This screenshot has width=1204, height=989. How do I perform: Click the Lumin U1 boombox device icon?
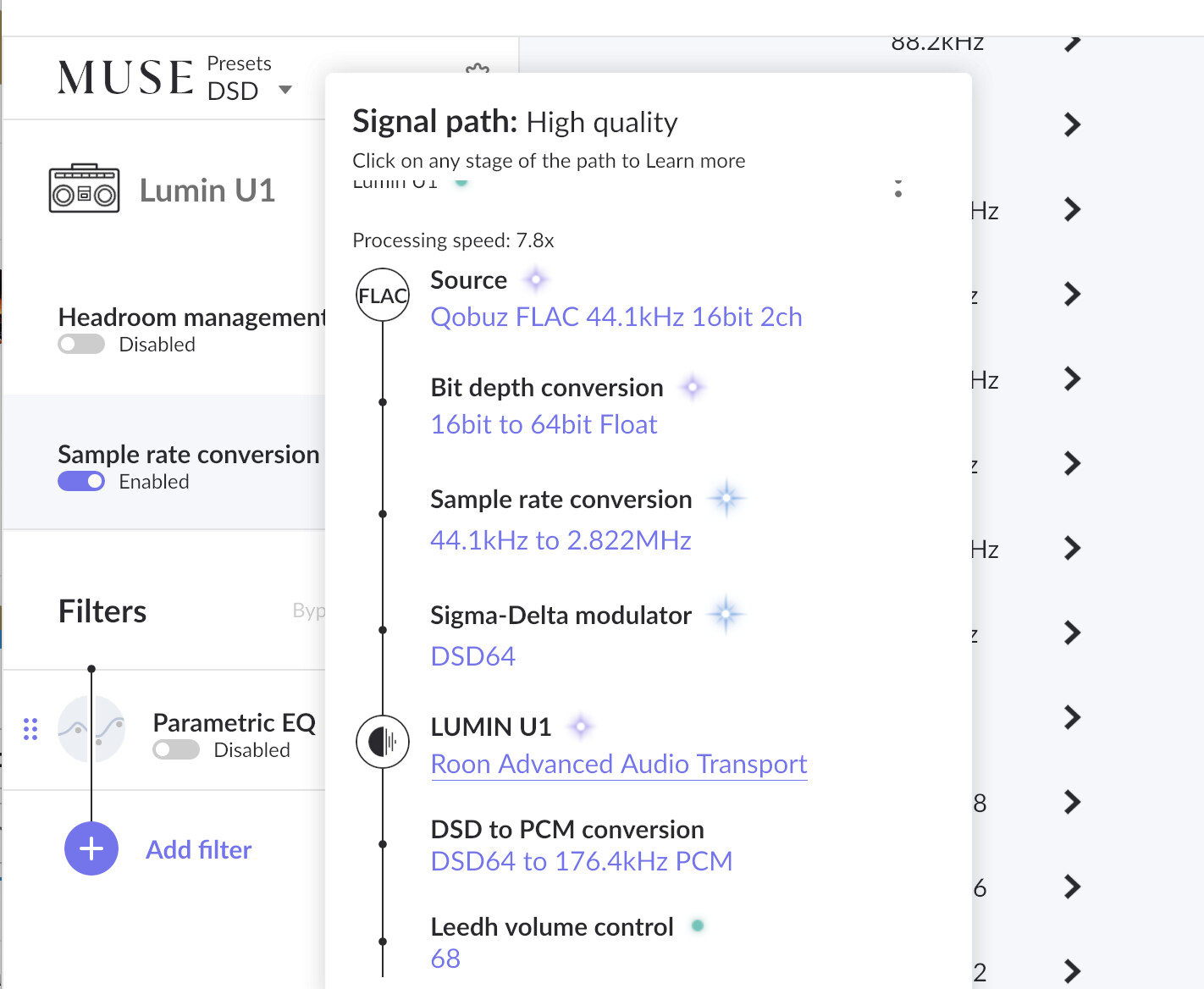(84, 188)
